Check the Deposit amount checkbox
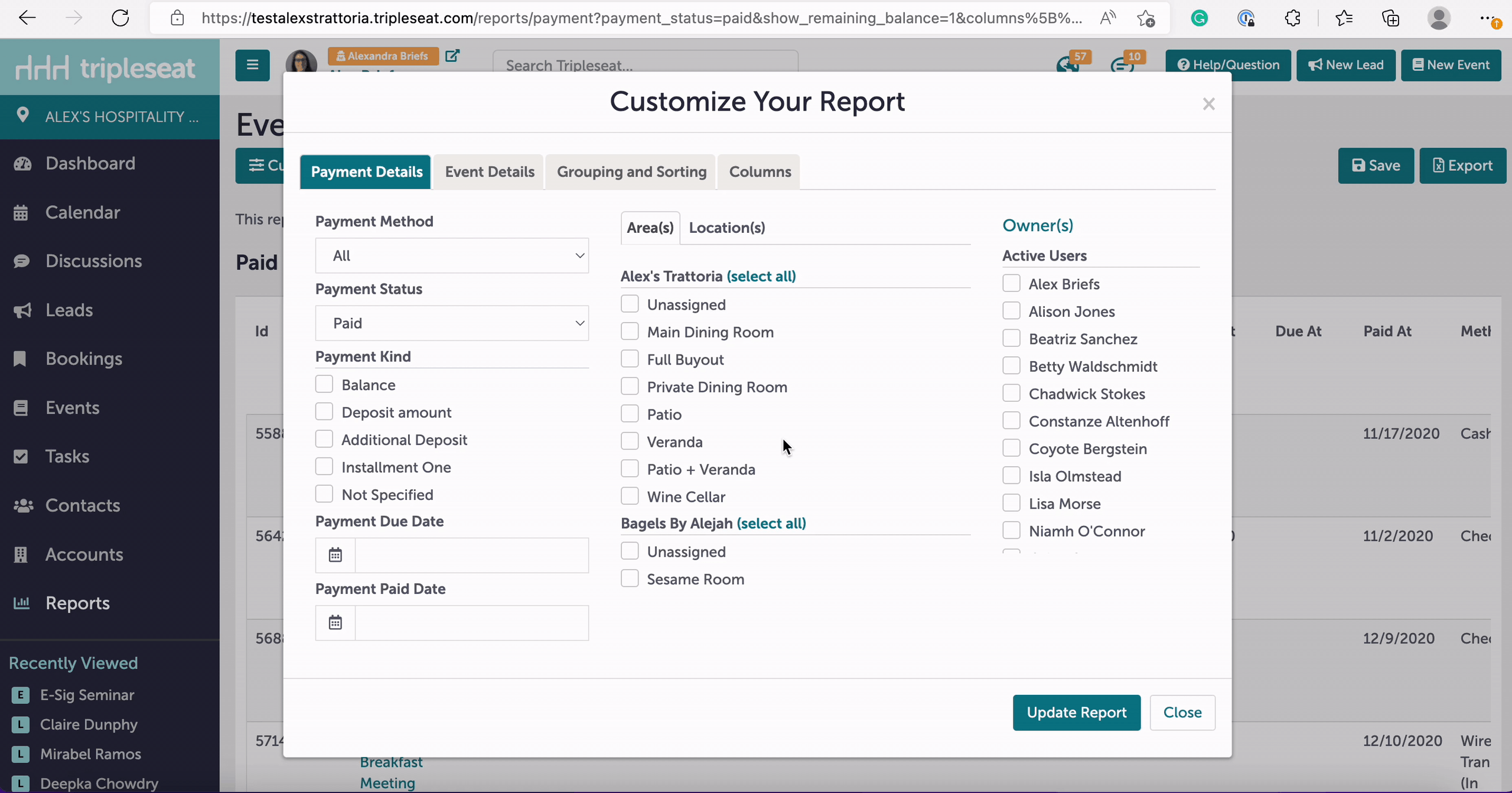This screenshot has height=793, width=1512. [x=324, y=412]
